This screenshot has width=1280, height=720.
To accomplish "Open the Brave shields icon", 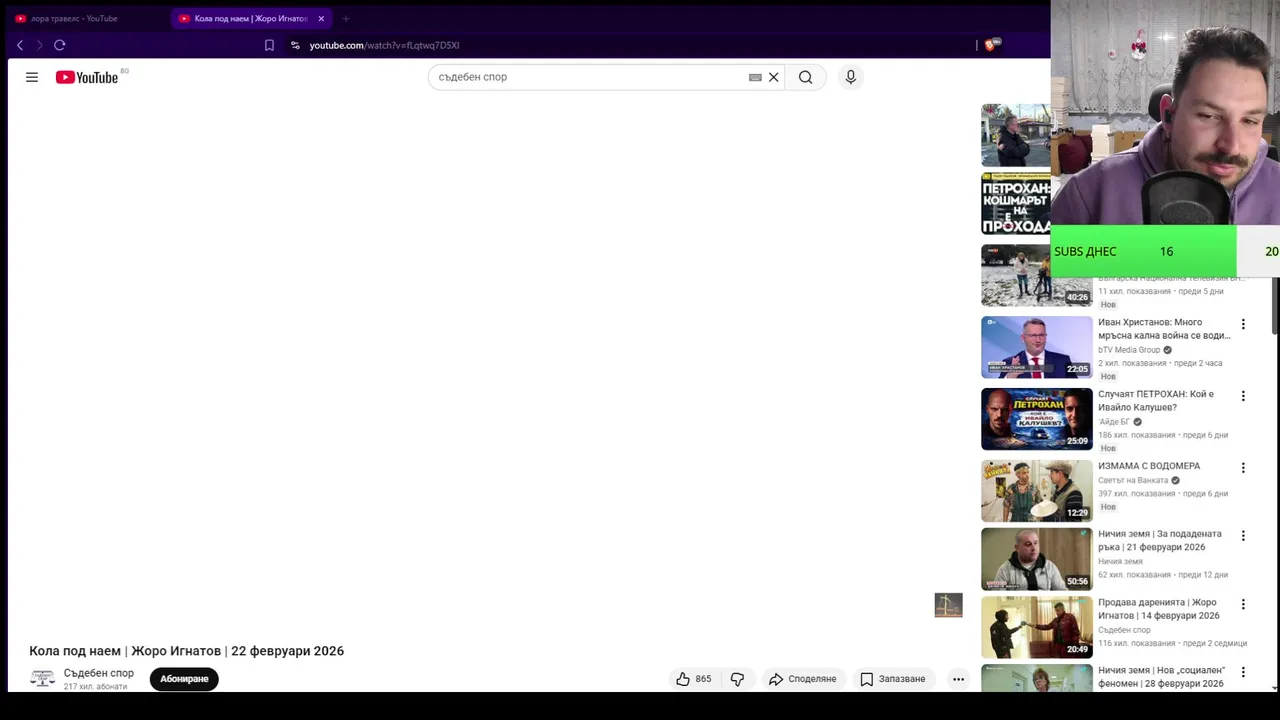I will pyautogui.click(x=990, y=45).
